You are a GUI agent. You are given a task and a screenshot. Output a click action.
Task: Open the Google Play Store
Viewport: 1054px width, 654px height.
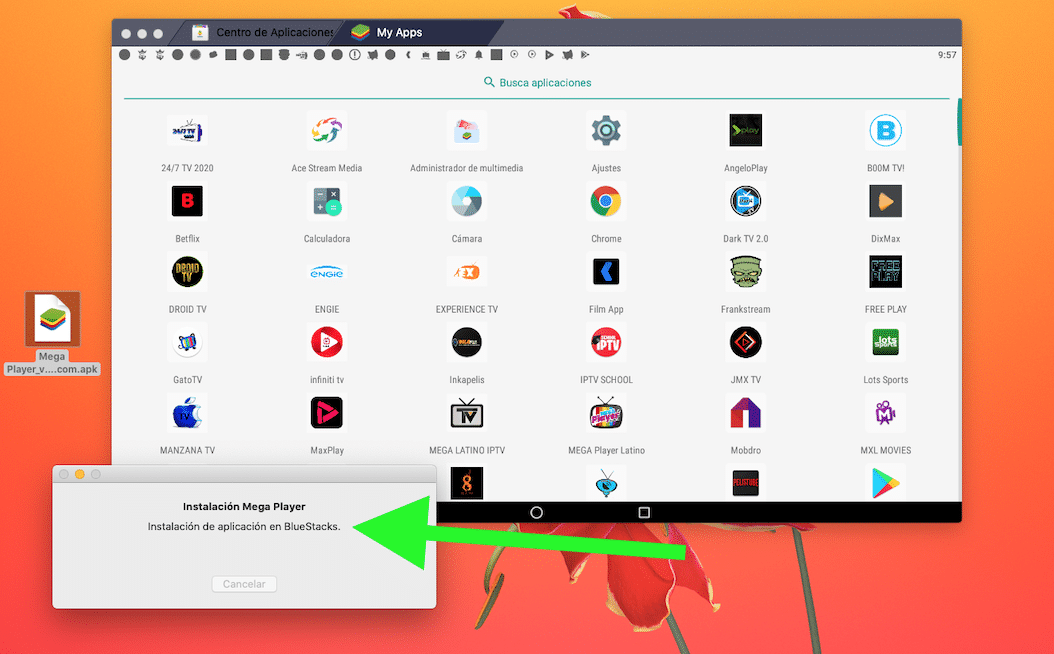(x=885, y=482)
